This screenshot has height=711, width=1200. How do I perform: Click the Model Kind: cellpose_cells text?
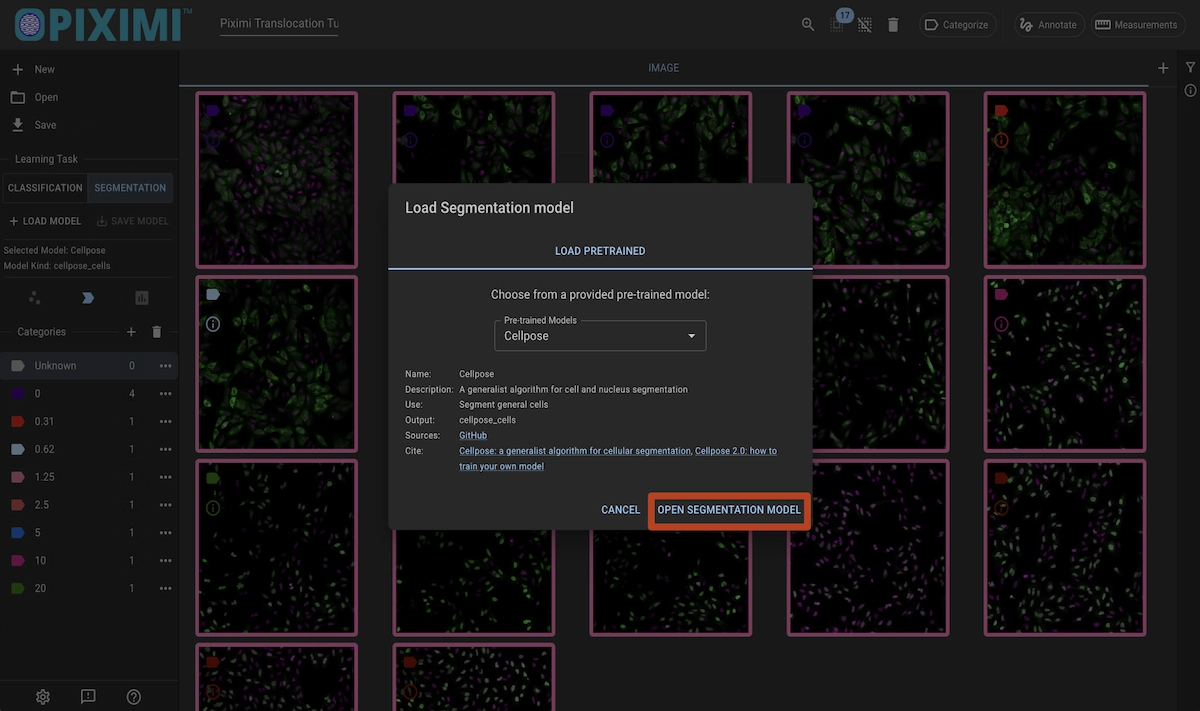click(x=57, y=266)
